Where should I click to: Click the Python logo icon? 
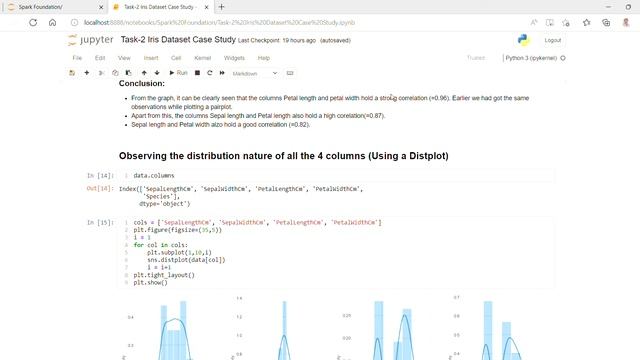click(x=523, y=40)
